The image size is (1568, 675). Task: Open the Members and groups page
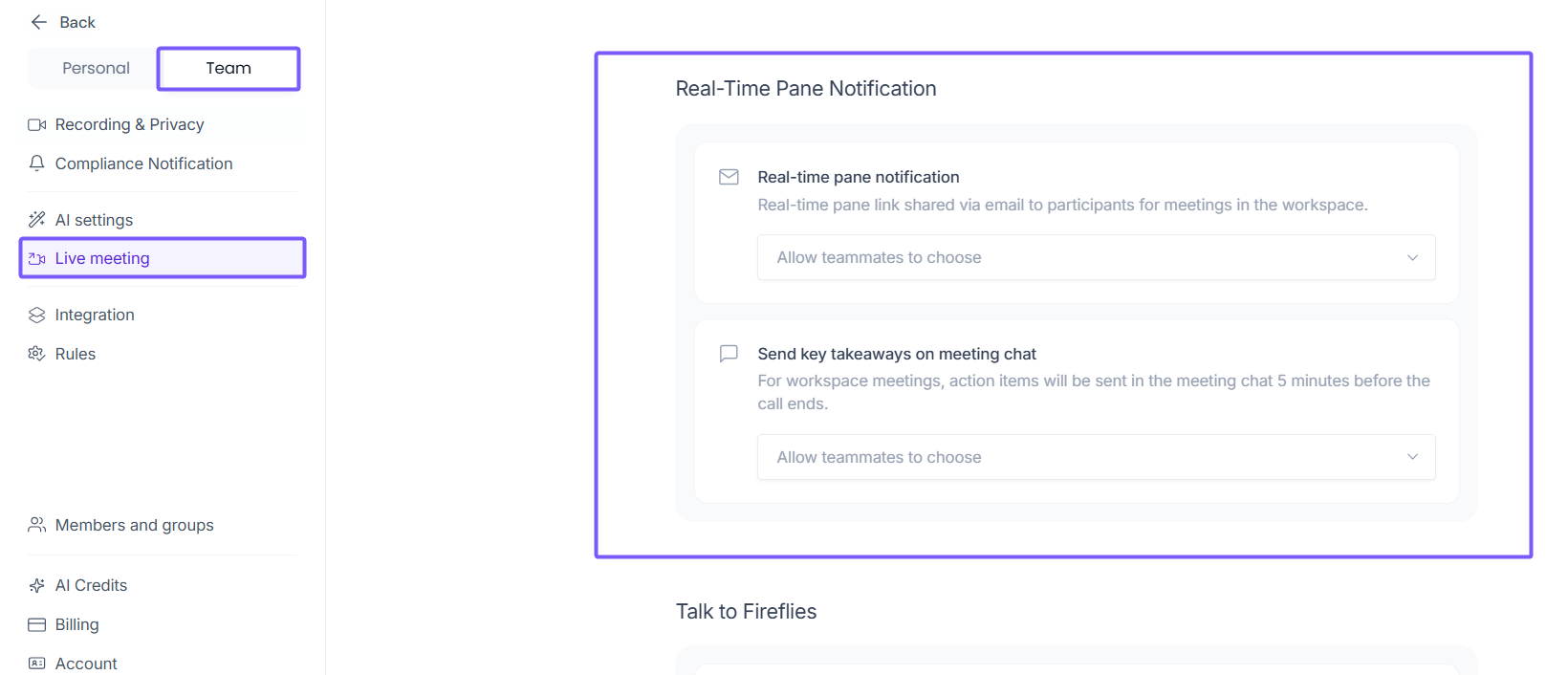(x=134, y=525)
